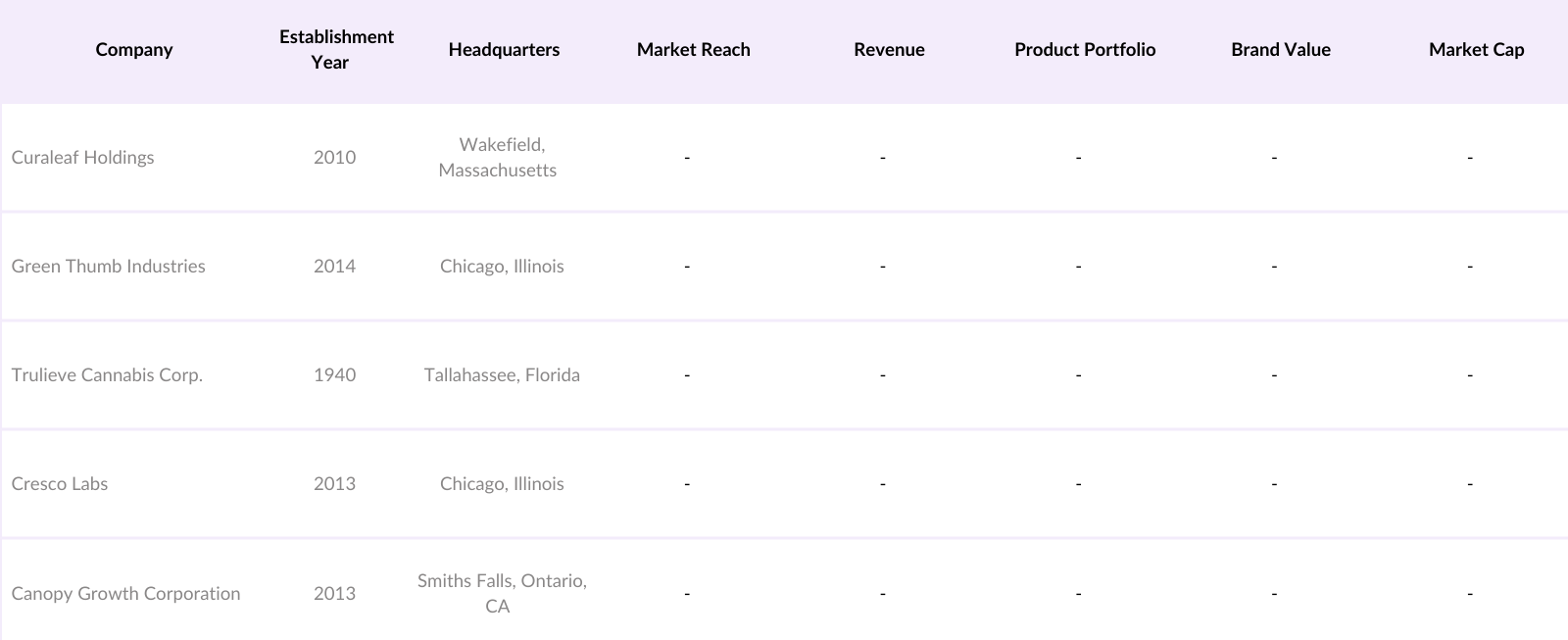Click Curaleaf Holdings' Market Reach dash cell
Screen dimensions: 1568x640
click(687, 158)
